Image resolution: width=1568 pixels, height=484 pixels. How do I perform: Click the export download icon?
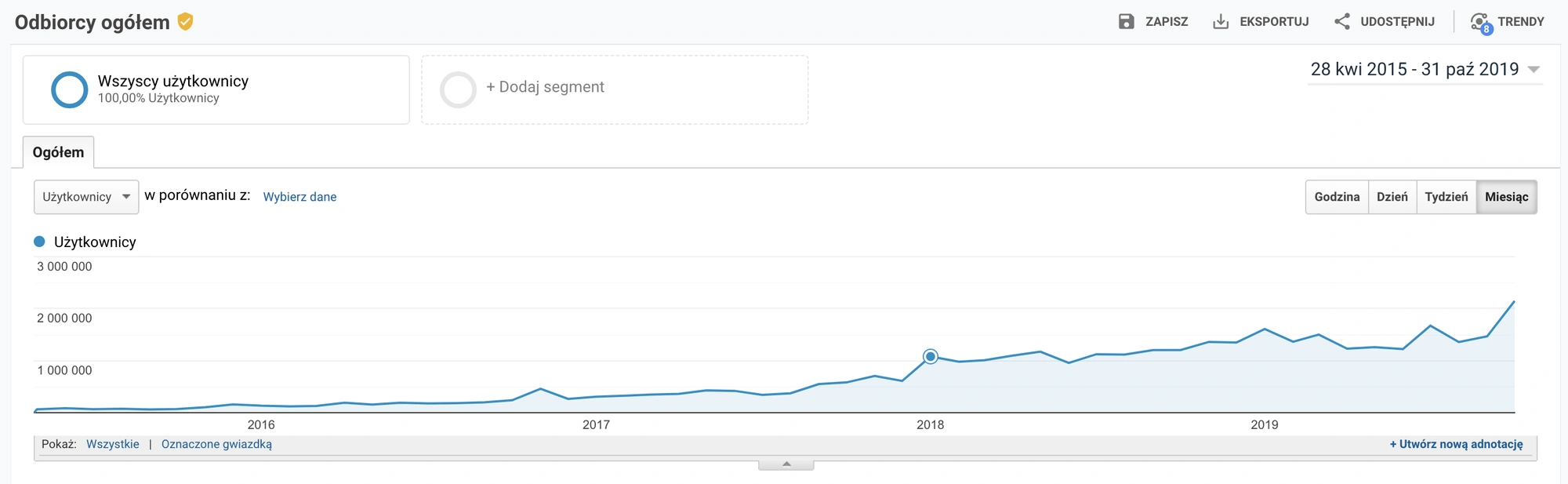[1221, 22]
